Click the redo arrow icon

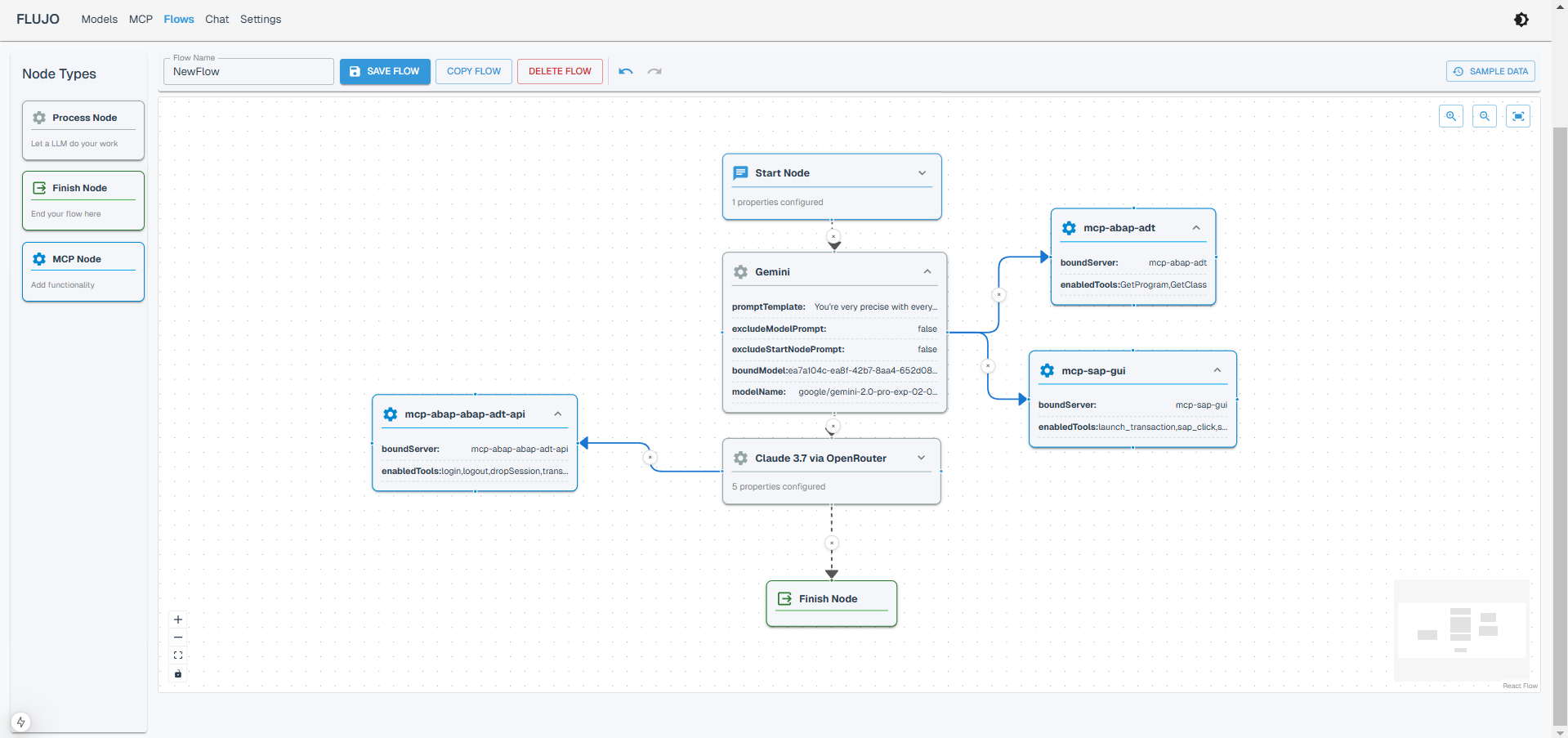[654, 71]
